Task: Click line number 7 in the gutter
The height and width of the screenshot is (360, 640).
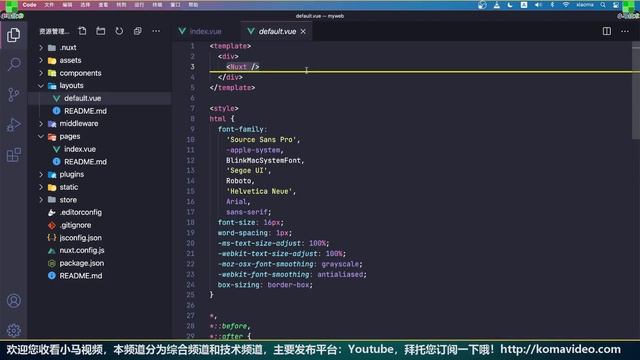Action: tap(192, 108)
